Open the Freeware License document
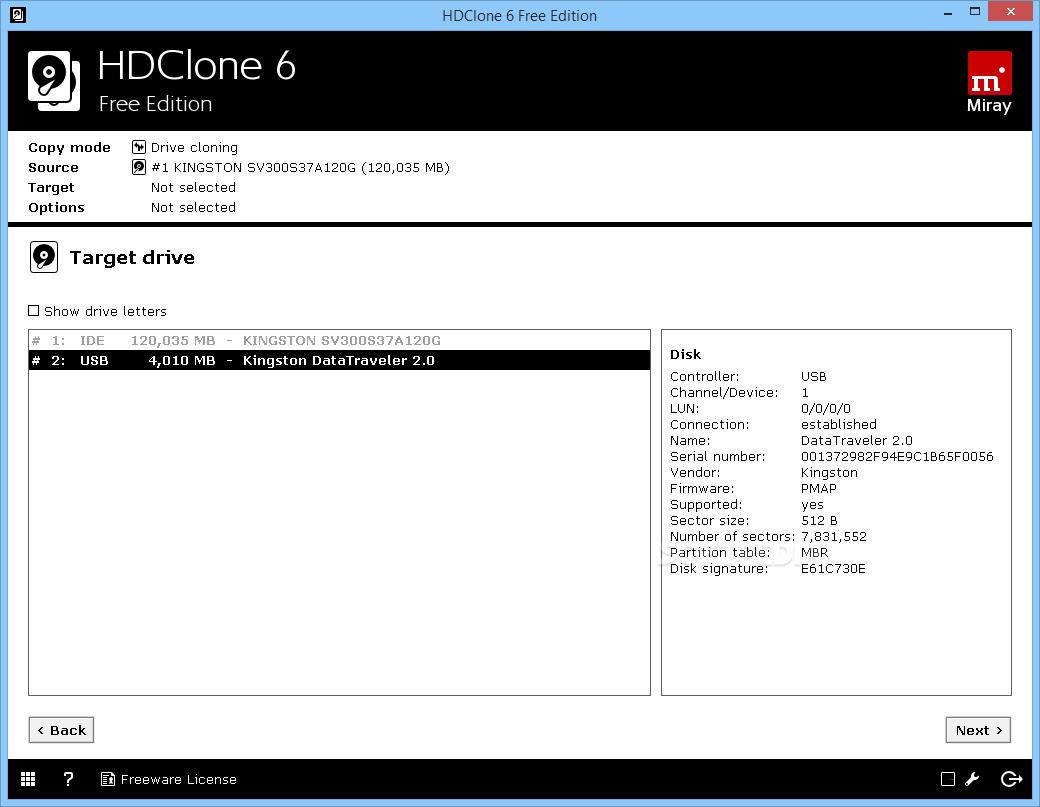The width and height of the screenshot is (1040, 807). pyautogui.click(x=168, y=779)
